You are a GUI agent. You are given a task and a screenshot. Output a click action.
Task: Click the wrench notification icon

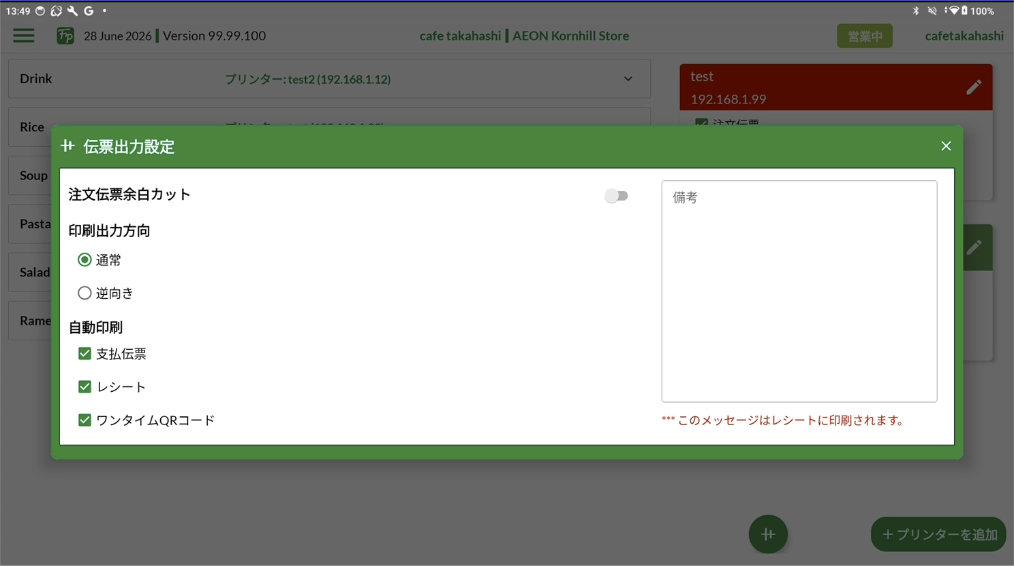(x=72, y=11)
